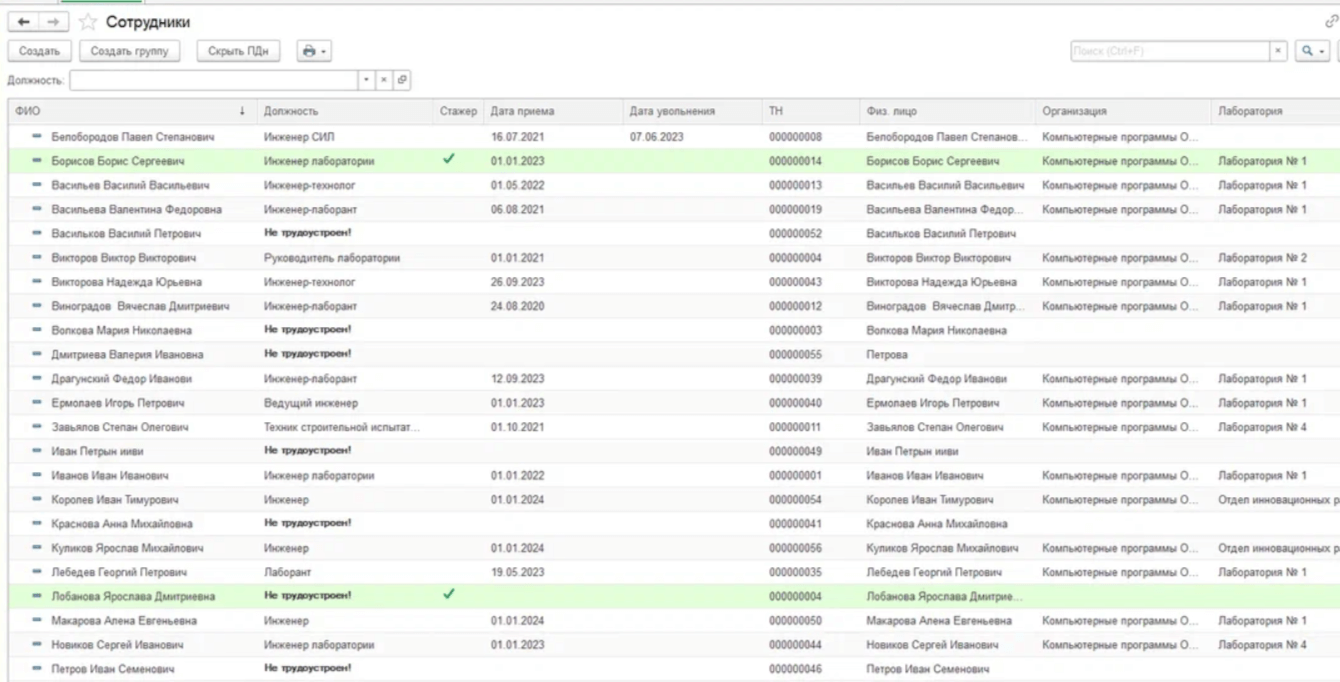Click the Дата приема column header
The image size is (1340, 682).
tap(550, 111)
